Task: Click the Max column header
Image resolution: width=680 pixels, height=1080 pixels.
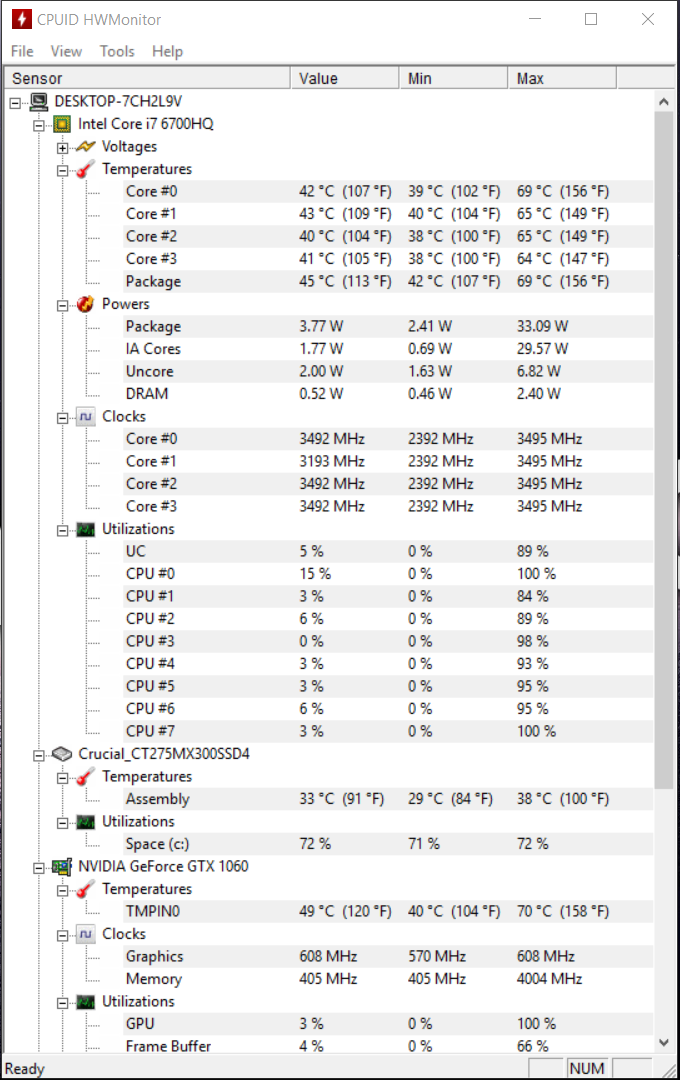Action: 562,79
